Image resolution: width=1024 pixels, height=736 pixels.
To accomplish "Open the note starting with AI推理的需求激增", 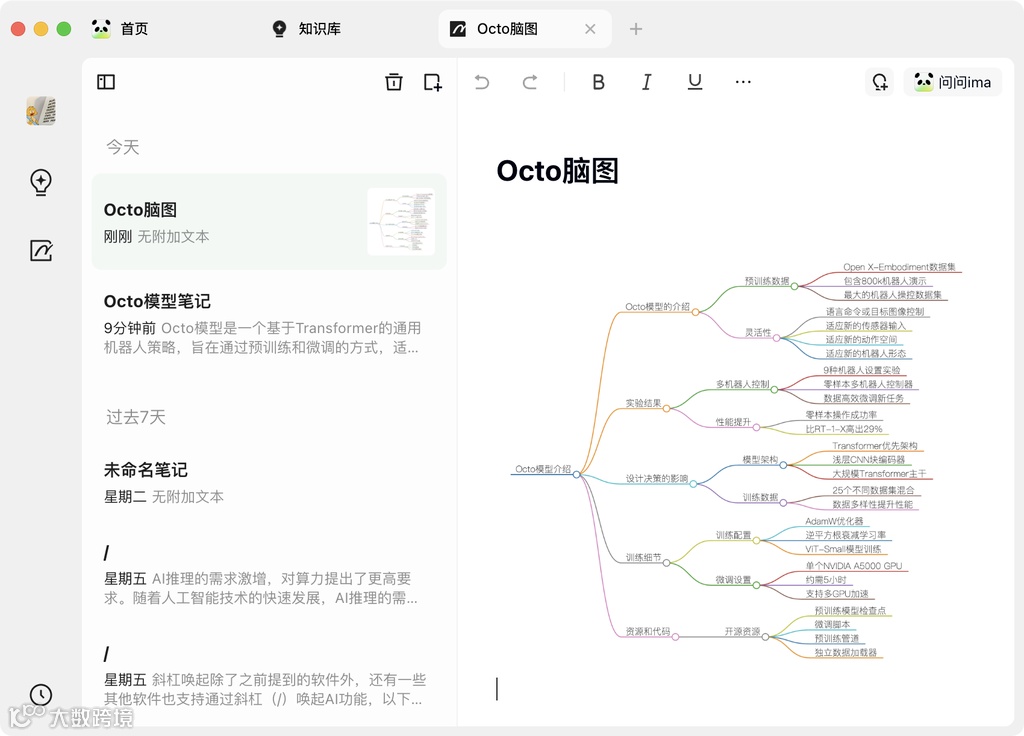I will pos(269,575).
